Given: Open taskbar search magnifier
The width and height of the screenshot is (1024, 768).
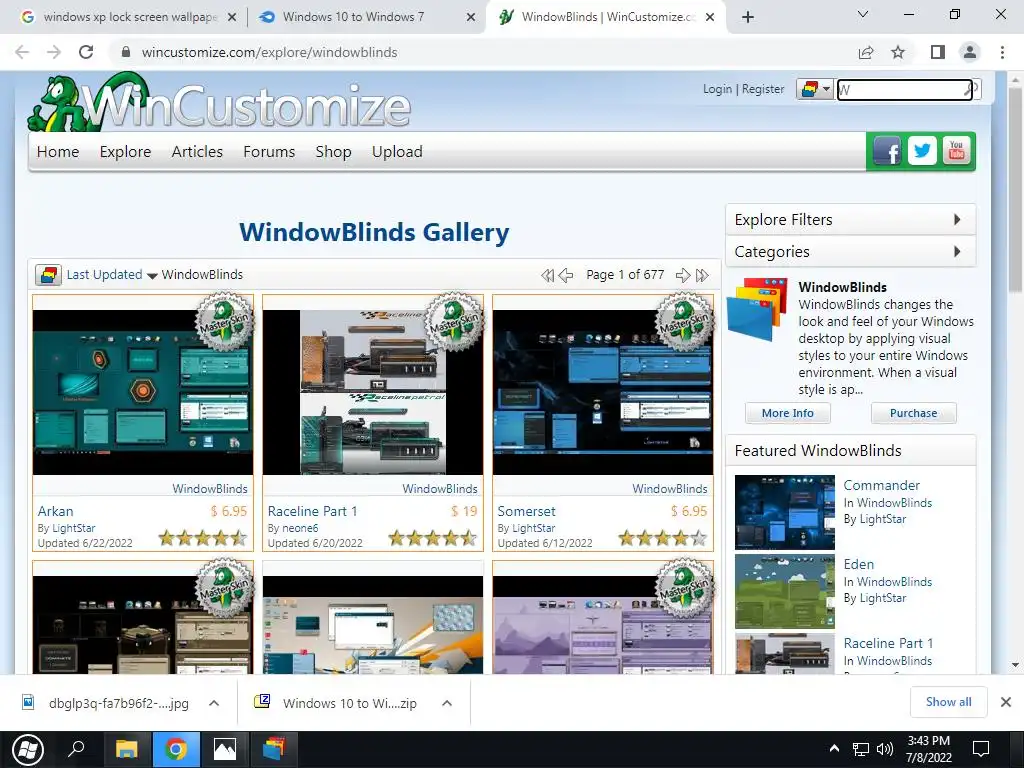Looking at the screenshot, I should 76,748.
